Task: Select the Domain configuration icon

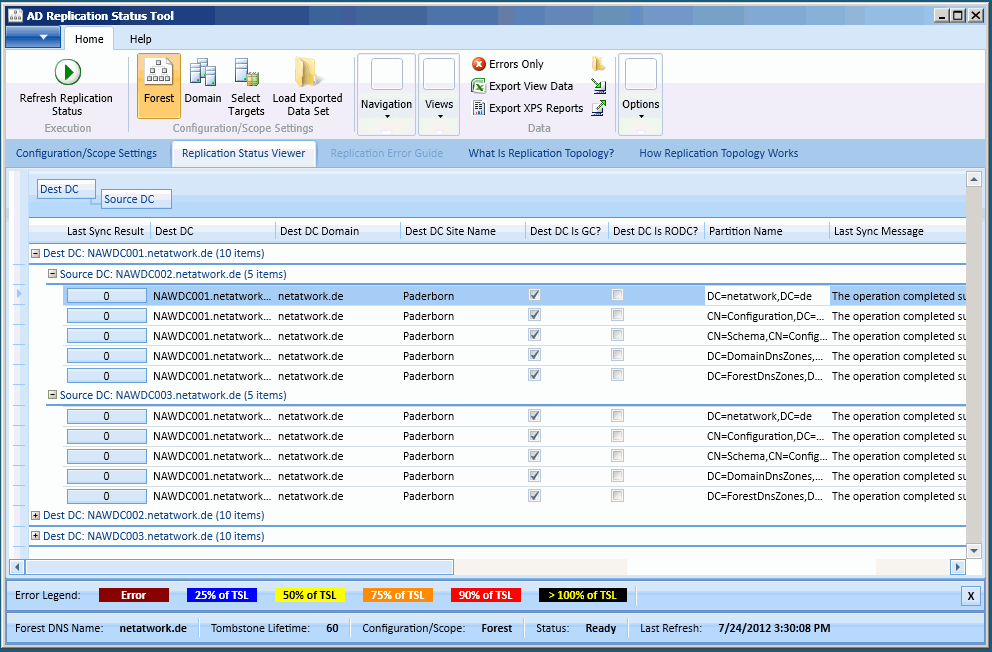Action: tap(203, 72)
